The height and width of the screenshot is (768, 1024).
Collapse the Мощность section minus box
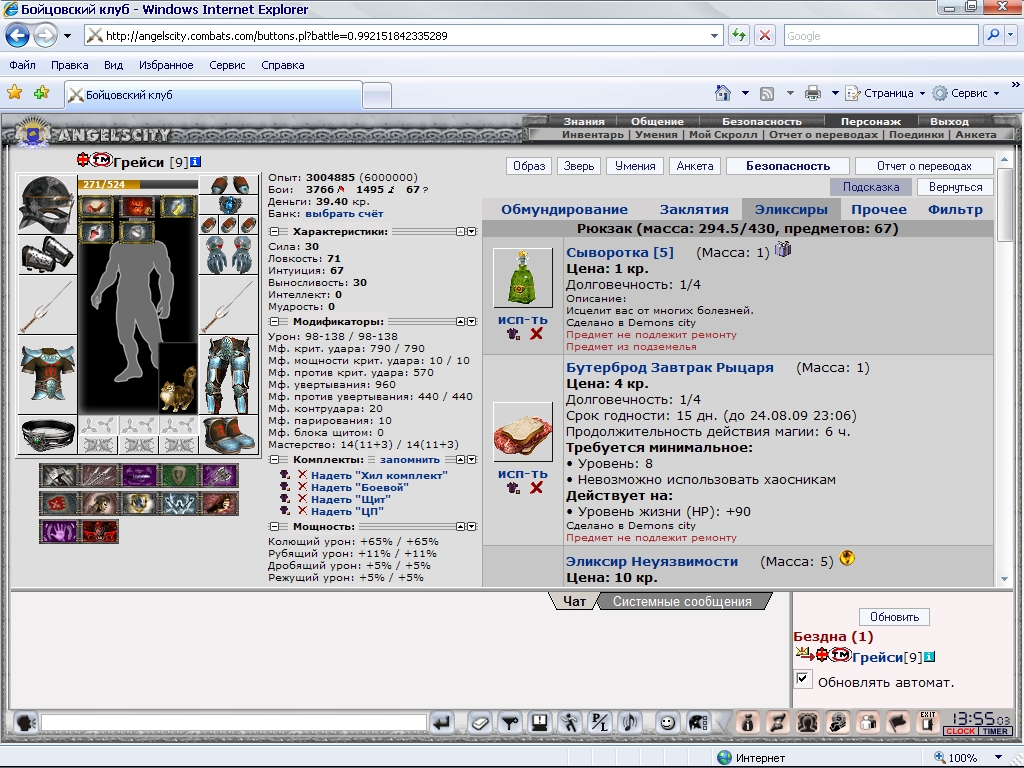click(274, 526)
